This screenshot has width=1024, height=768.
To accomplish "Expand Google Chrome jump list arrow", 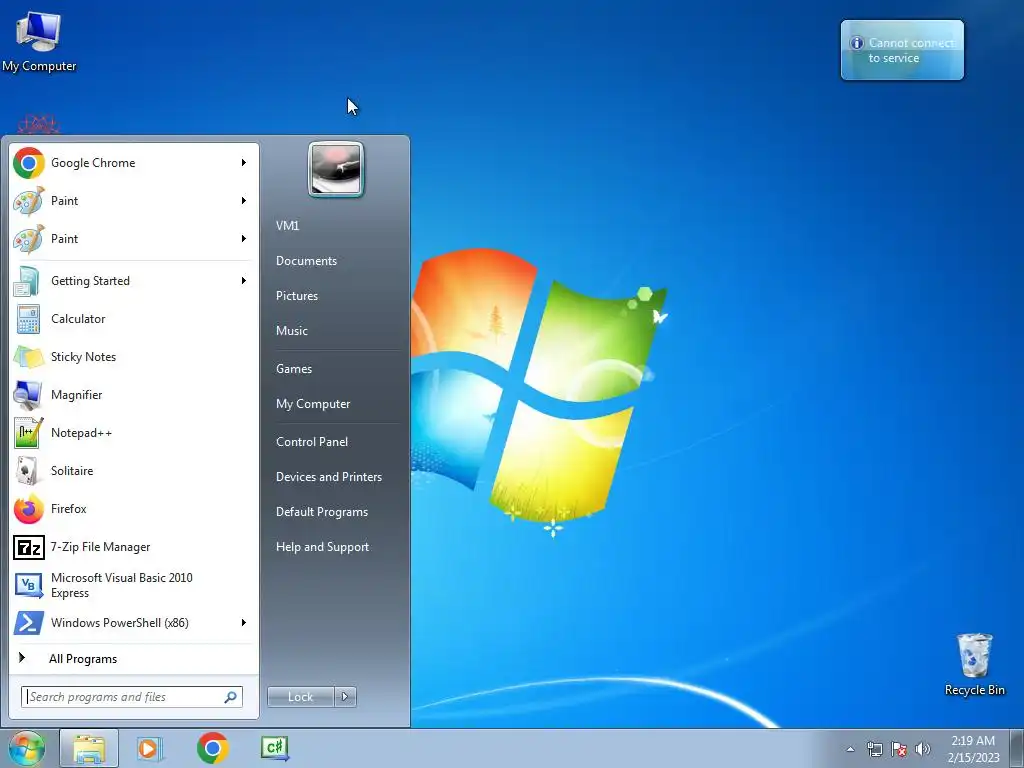I will coord(244,163).
